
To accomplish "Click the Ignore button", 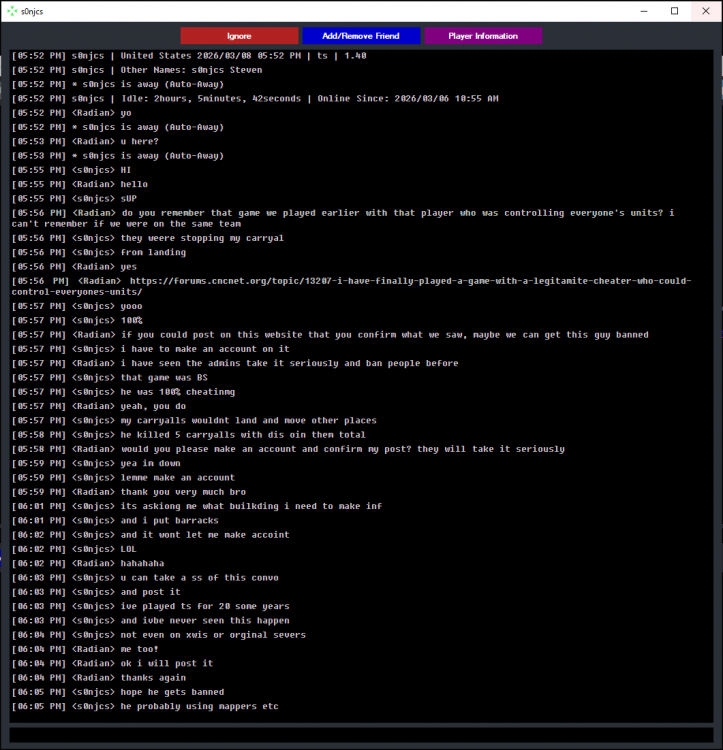I will pyautogui.click(x=239, y=36).
